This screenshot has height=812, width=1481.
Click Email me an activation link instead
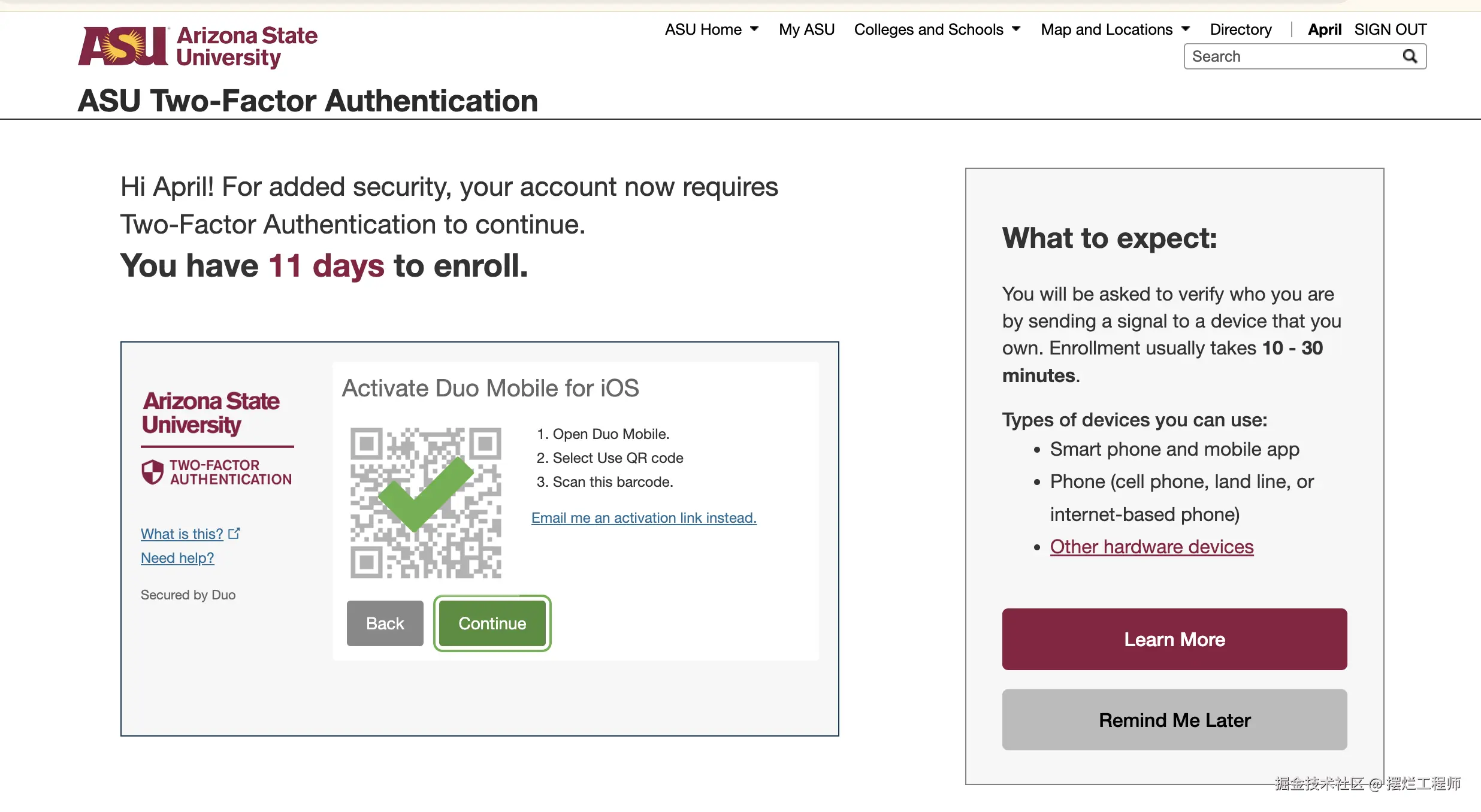(x=643, y=518)
